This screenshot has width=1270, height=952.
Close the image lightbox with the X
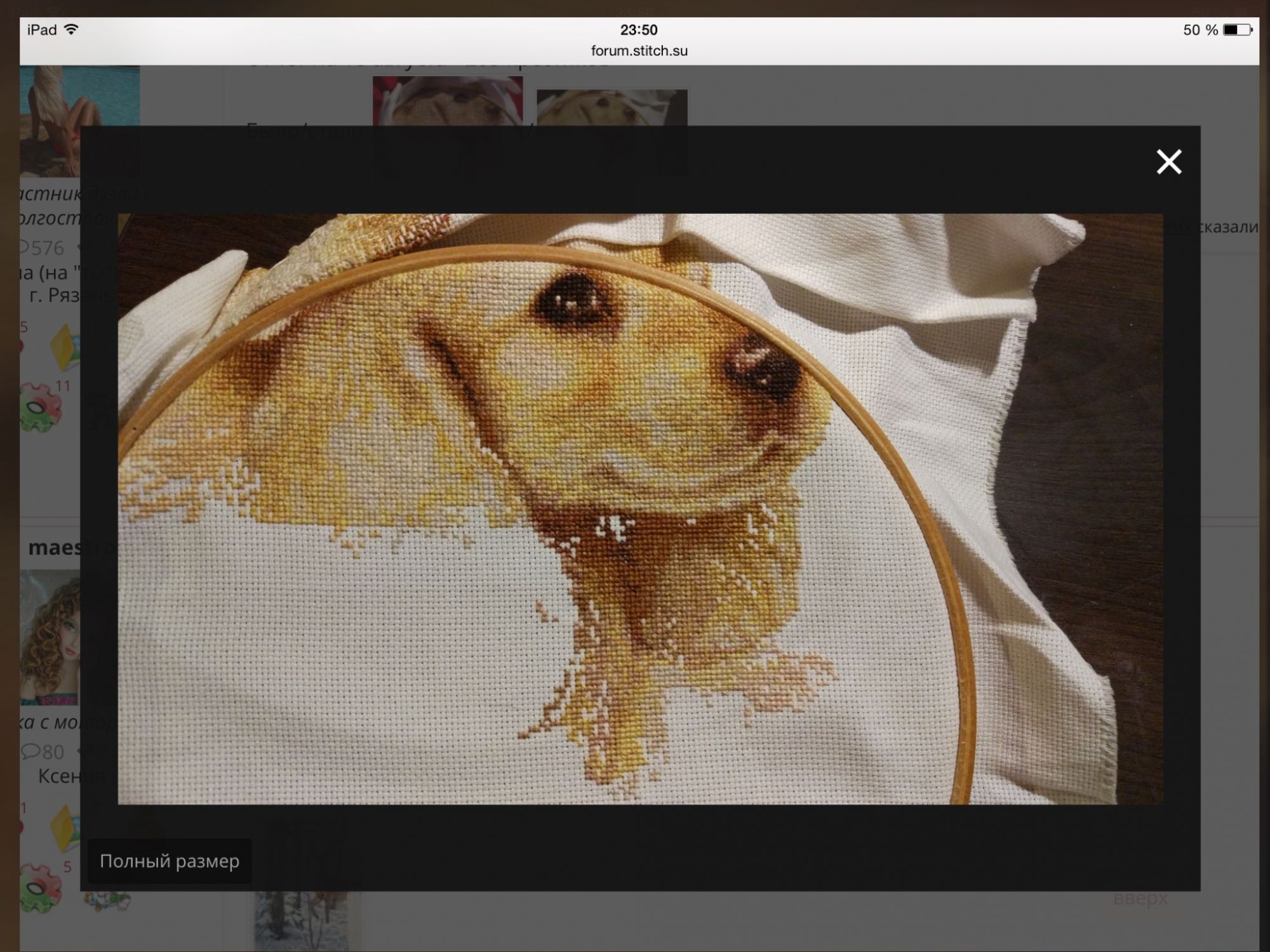[1168, 162]
